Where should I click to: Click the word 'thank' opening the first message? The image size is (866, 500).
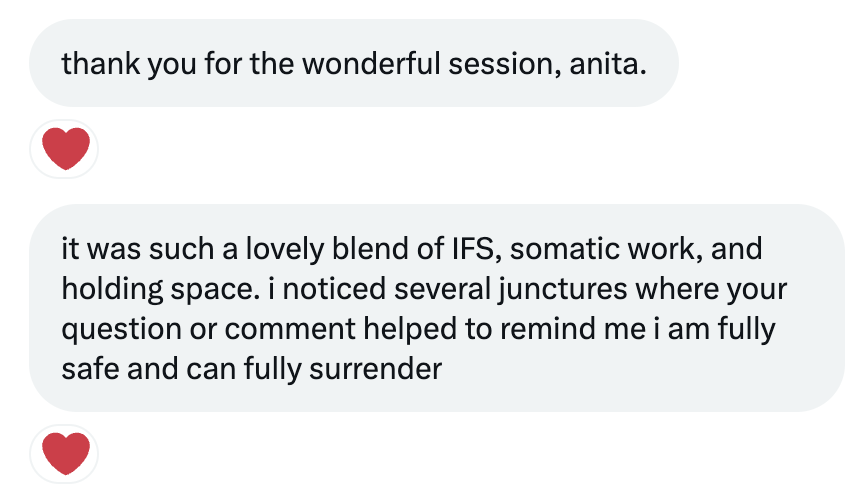click(101, 64)
